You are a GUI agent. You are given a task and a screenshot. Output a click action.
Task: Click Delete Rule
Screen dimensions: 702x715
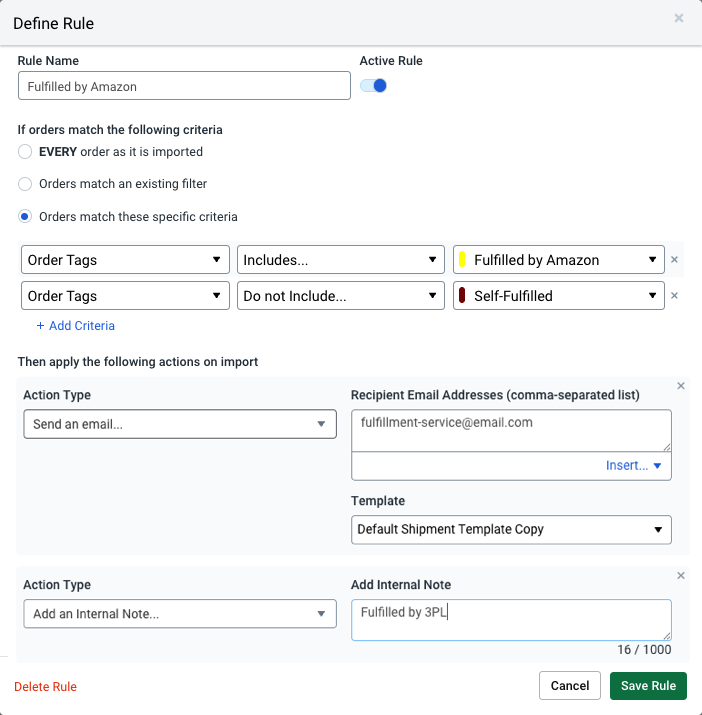[x=45, y=687]
